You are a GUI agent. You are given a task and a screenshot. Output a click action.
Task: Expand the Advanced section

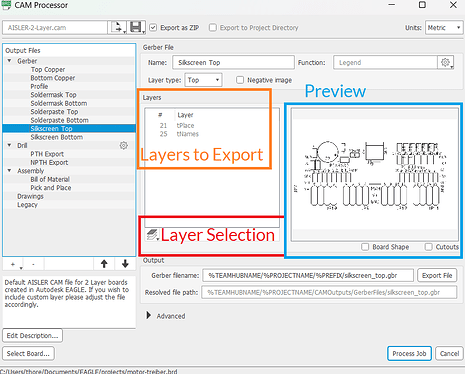(x=149, y=315)
